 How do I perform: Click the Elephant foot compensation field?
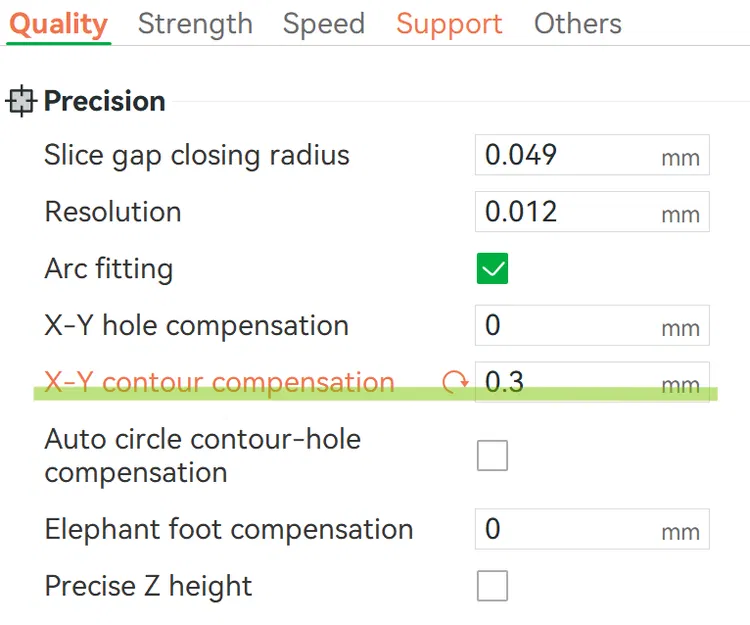click(565, 529)
